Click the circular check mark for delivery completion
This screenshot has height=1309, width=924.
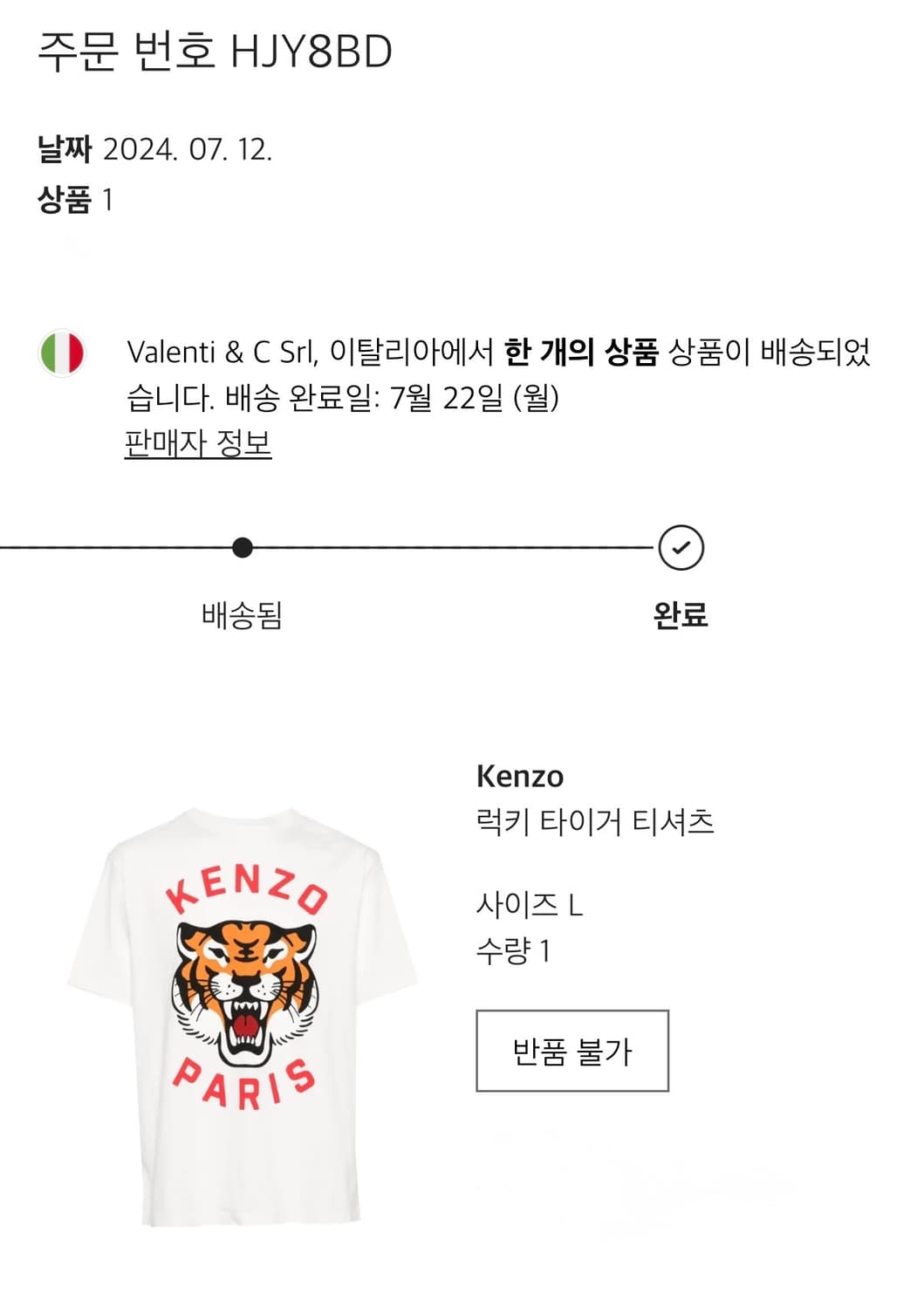pyautogui.click(x=683, y=547)
